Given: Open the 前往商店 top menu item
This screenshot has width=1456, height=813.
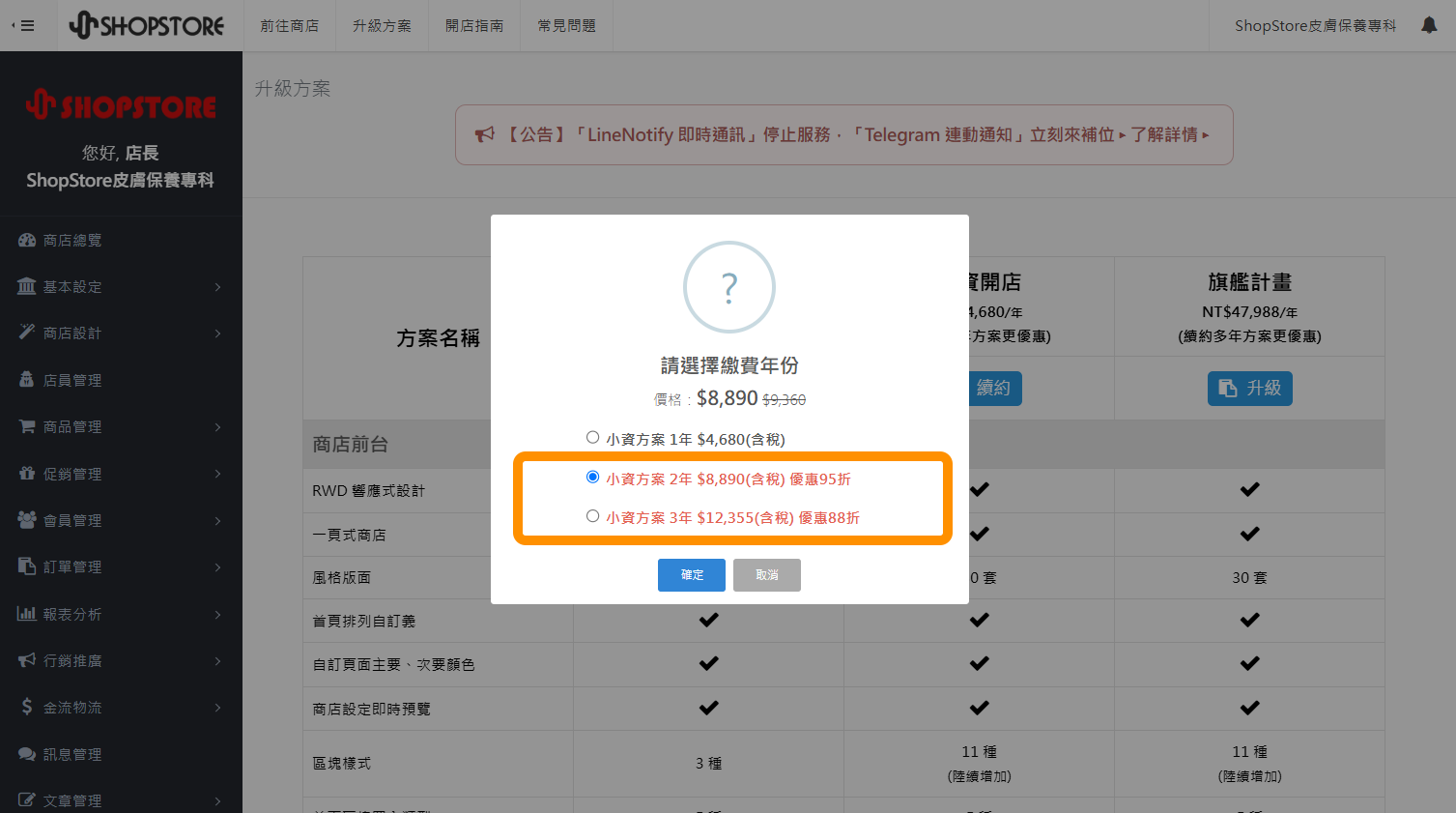Looking at the screenshot, I should tap(289, 26).
